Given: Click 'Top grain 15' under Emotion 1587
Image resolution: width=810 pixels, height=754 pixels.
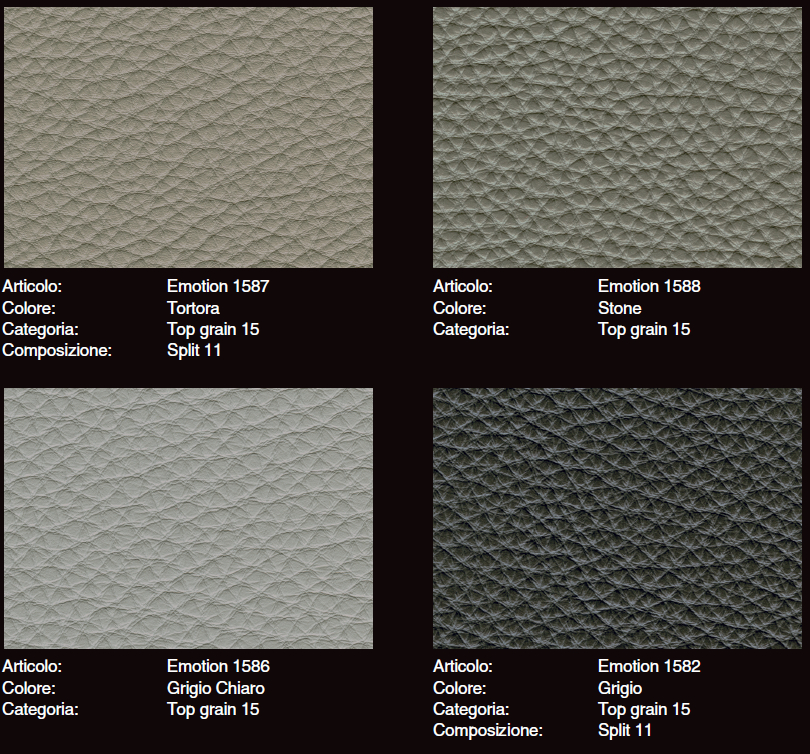Looking at the screenshot, I should coord(213,329).
